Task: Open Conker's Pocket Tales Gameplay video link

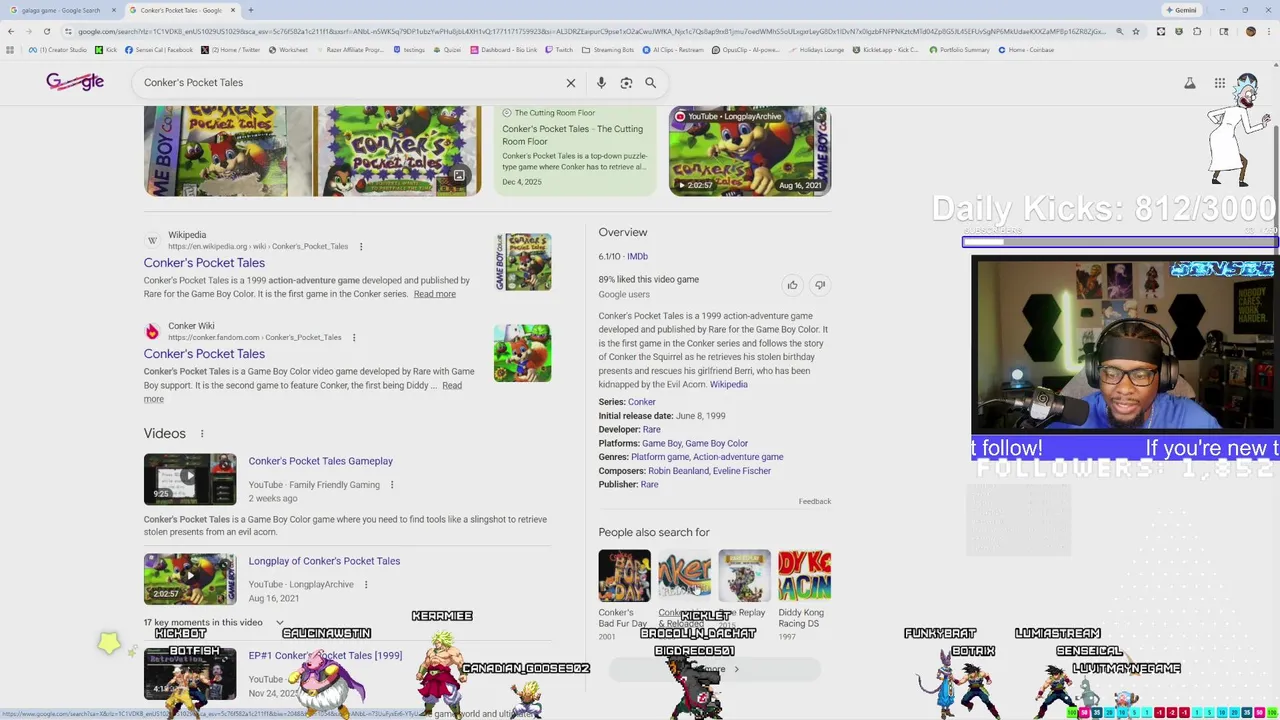Action: pos(321,461)
